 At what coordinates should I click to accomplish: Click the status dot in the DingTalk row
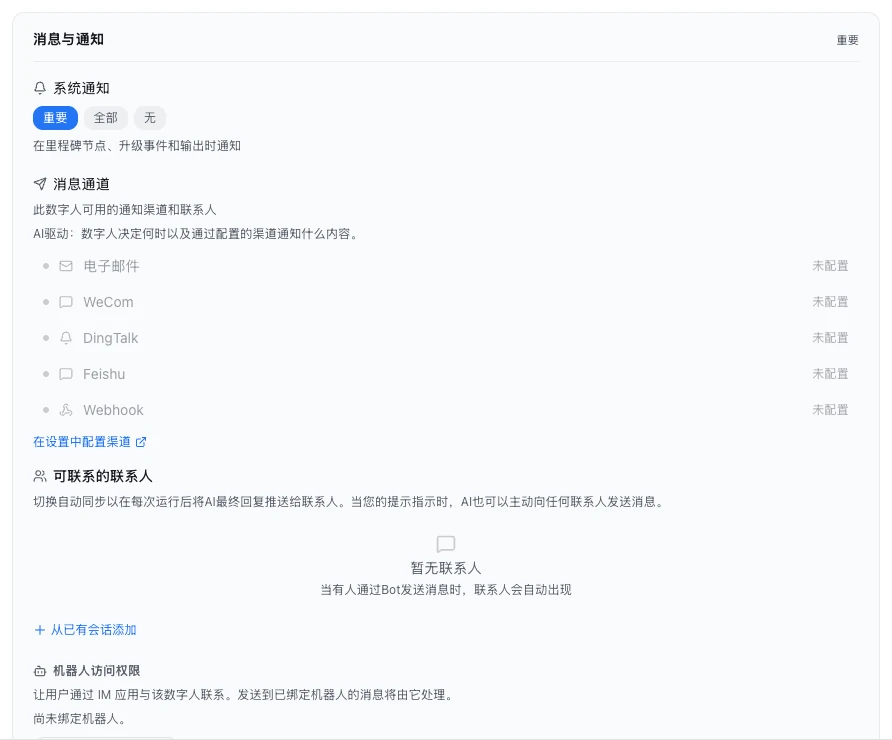pyautogui.click(x=46, y=338)
